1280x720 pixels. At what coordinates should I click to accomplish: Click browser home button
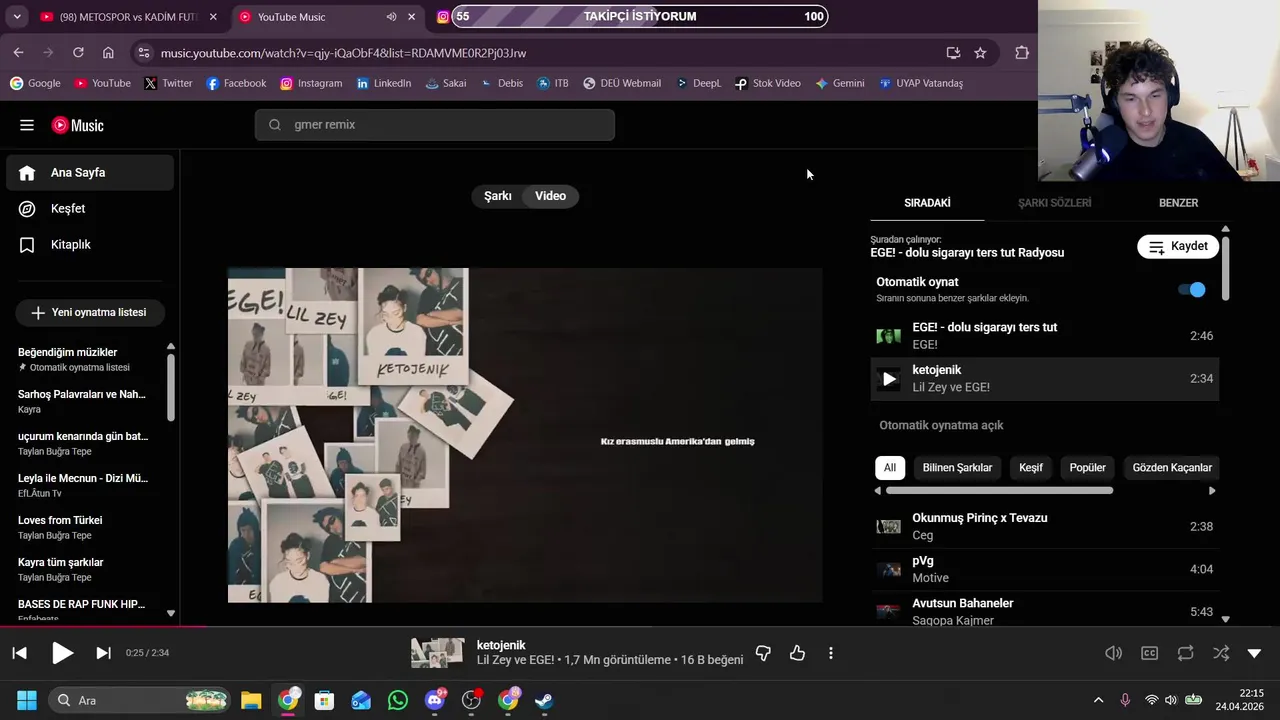(108, 52)
